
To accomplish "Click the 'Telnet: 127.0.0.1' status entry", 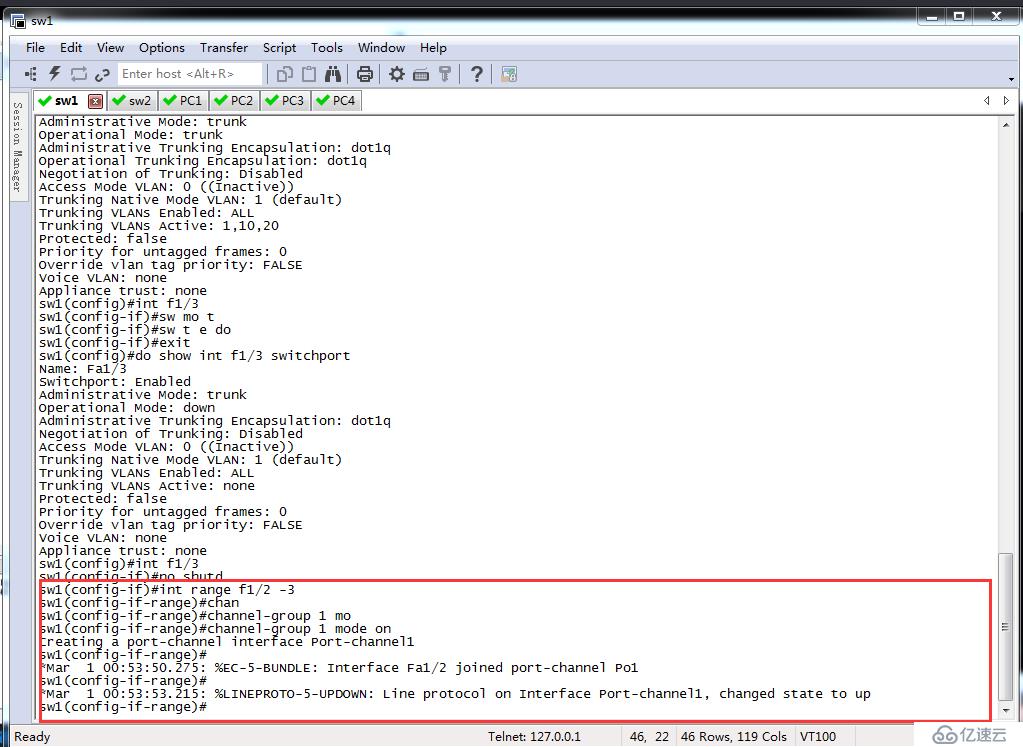I will coord(534,737).
